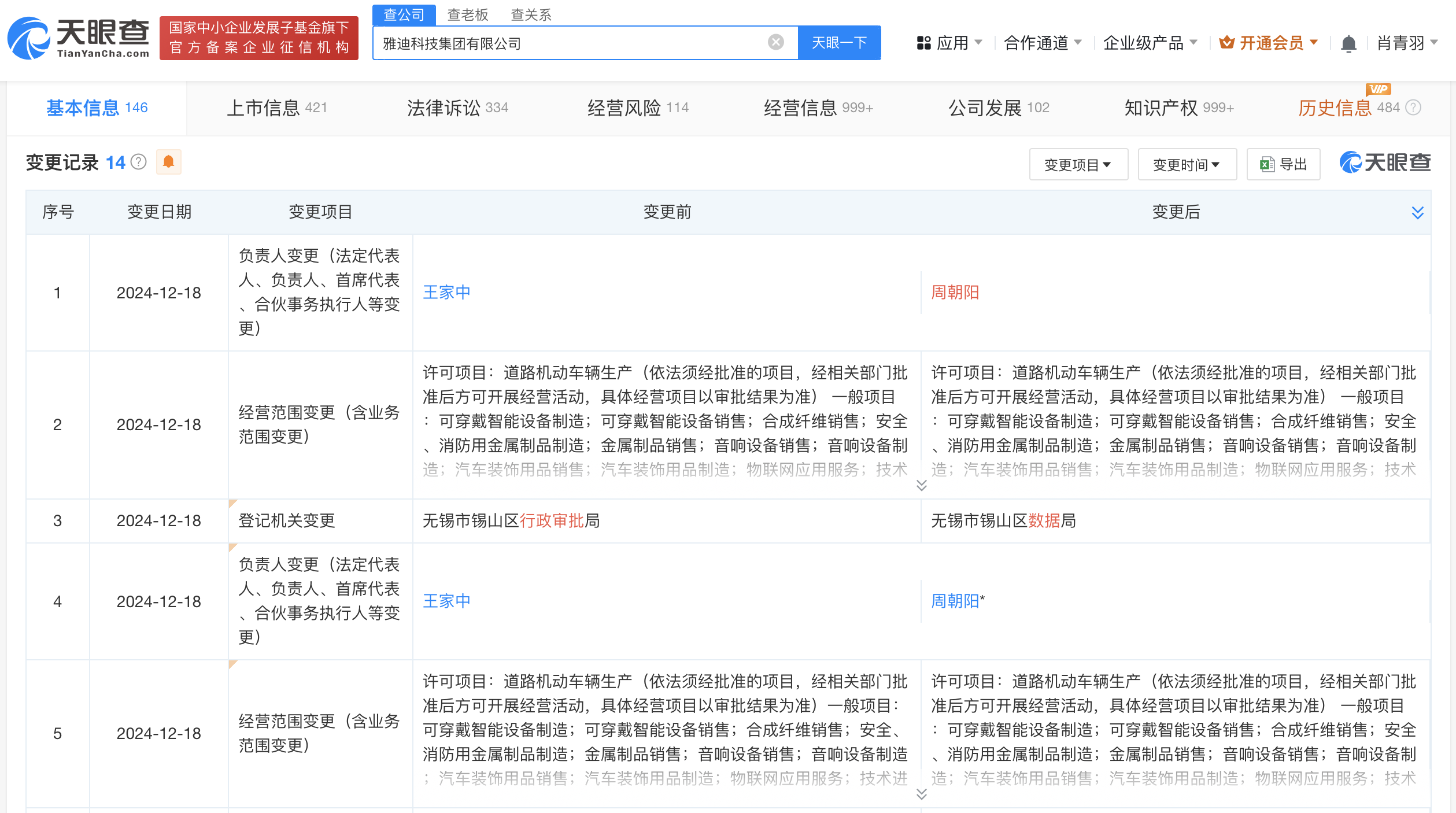The height and width of the screenshot is (813, 1456).
Task: Switch to the 查老板 search tab
Action: point(467,14)
